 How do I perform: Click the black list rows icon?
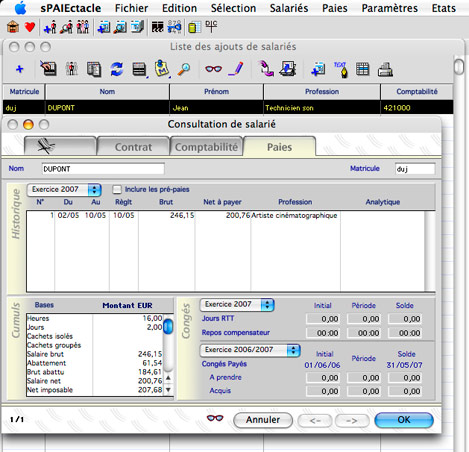(x=139, y=69)
